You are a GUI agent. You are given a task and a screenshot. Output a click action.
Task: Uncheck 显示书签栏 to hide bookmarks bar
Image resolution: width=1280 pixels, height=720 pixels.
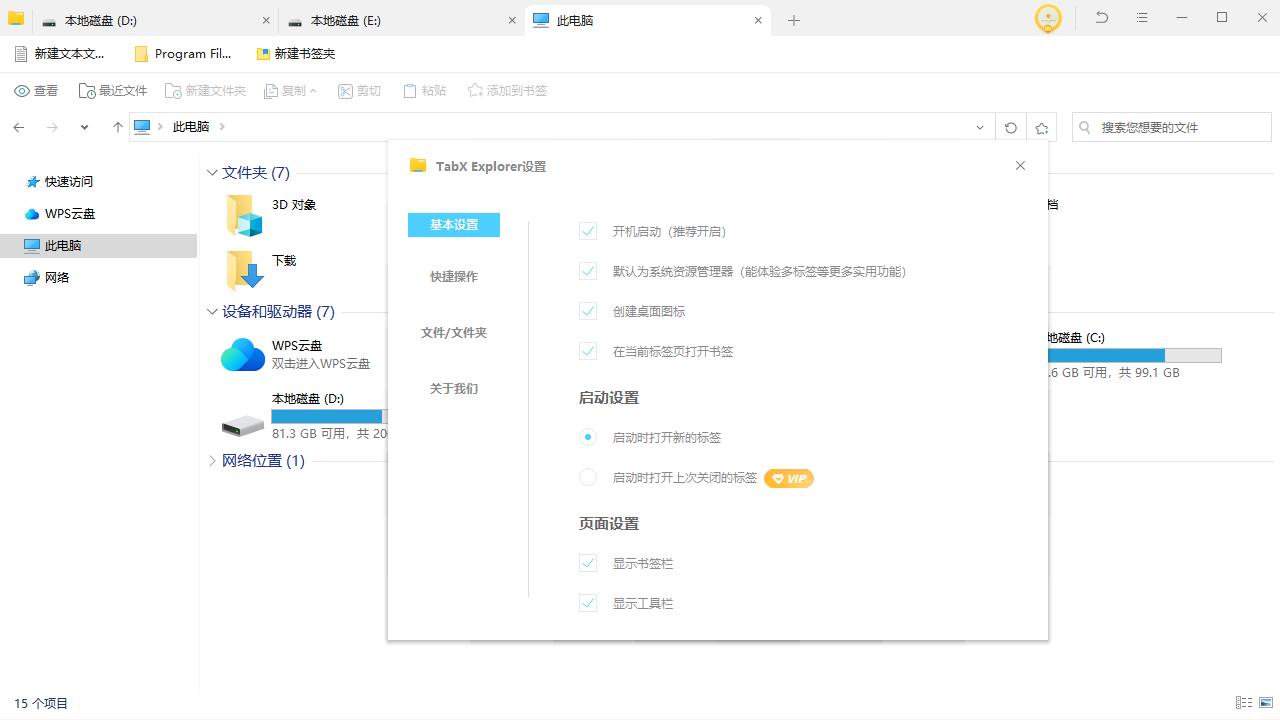tap(588, 563)
